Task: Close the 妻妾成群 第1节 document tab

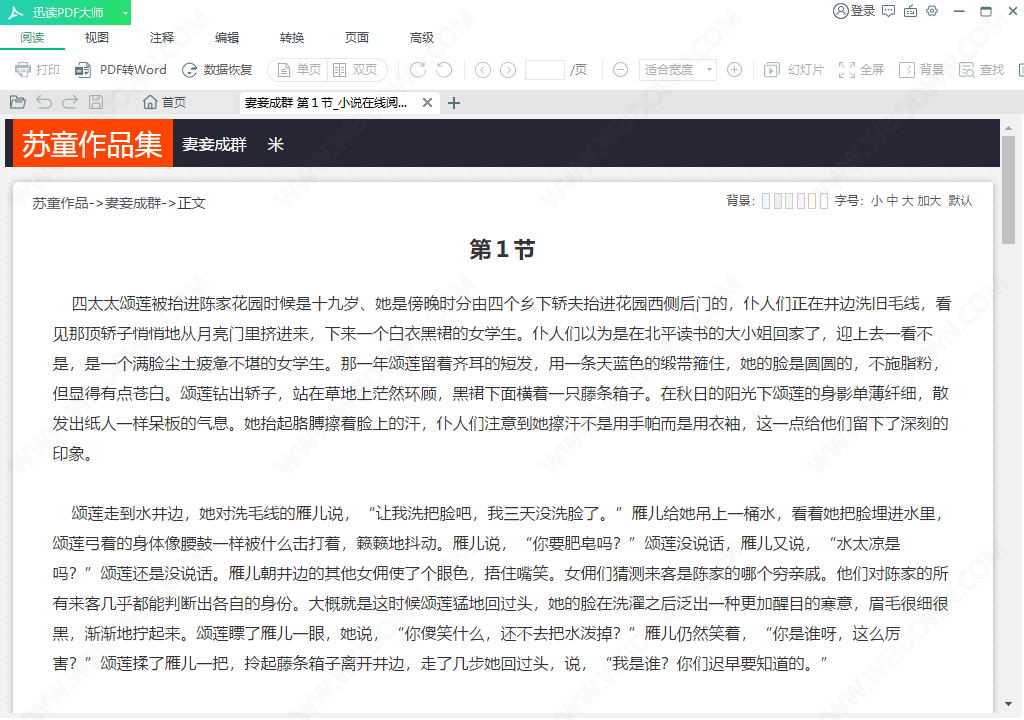Action: coord(427,103)
